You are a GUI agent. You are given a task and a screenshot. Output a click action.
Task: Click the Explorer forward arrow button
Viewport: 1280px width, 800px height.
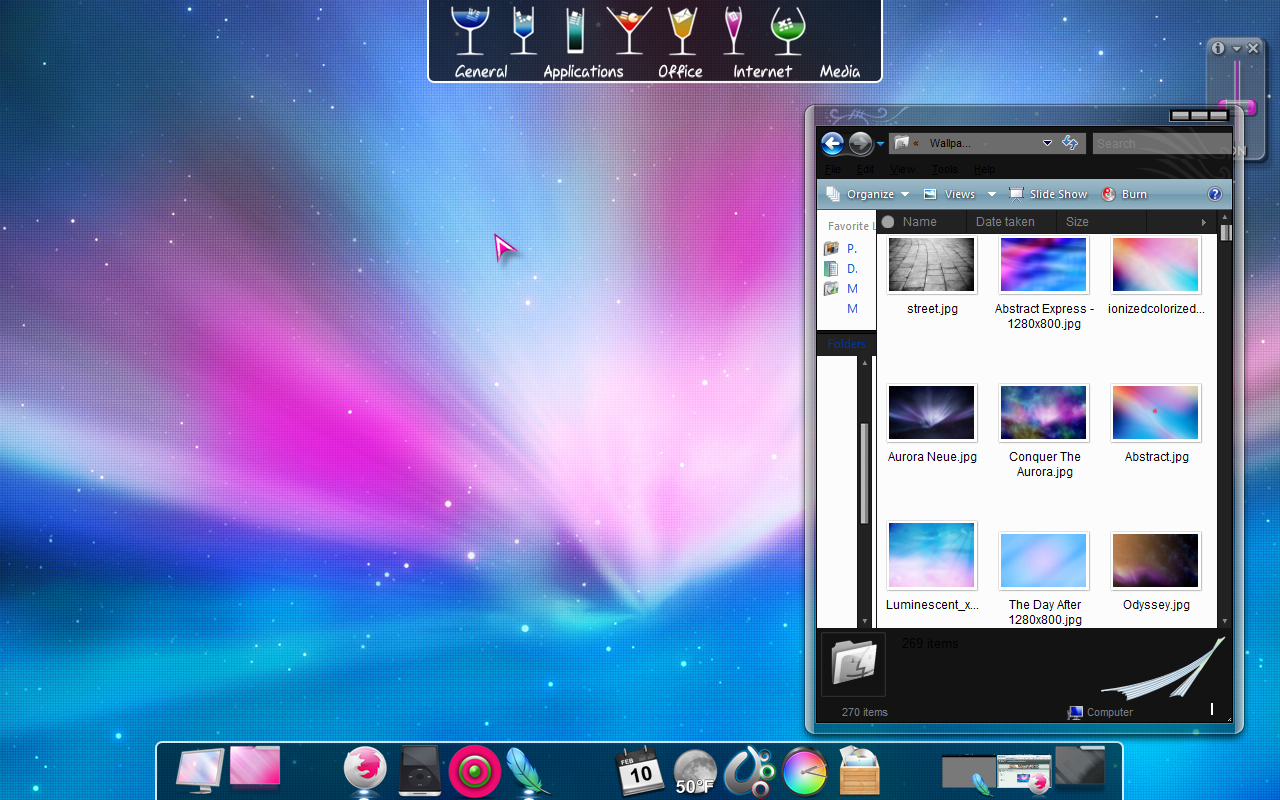860,143
